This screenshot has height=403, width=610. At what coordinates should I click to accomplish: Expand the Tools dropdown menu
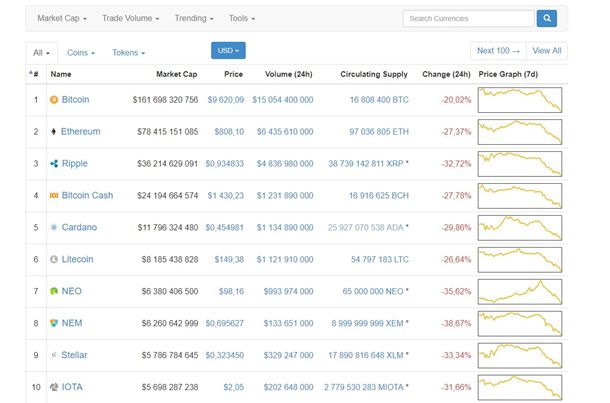tap(242, 18)
